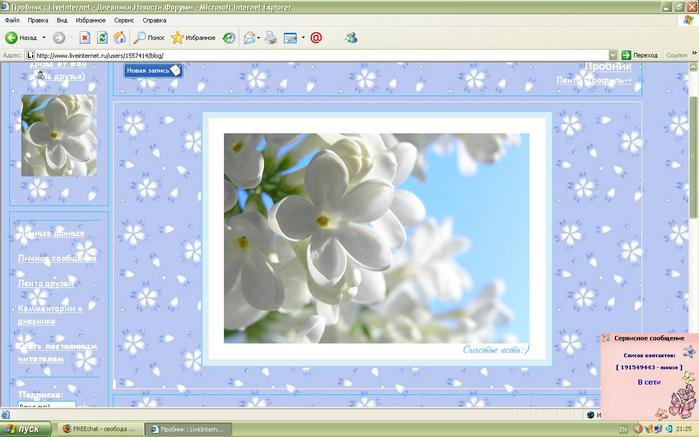Switch to Пробник LiveInternet taskbar button
This screenshot has height=437, width=699.
tap(190, 429)
